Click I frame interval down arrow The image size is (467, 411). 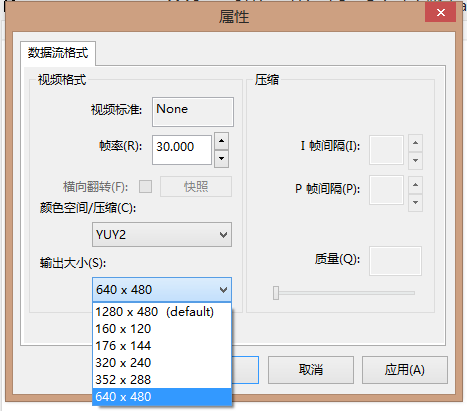pos(415,161)
